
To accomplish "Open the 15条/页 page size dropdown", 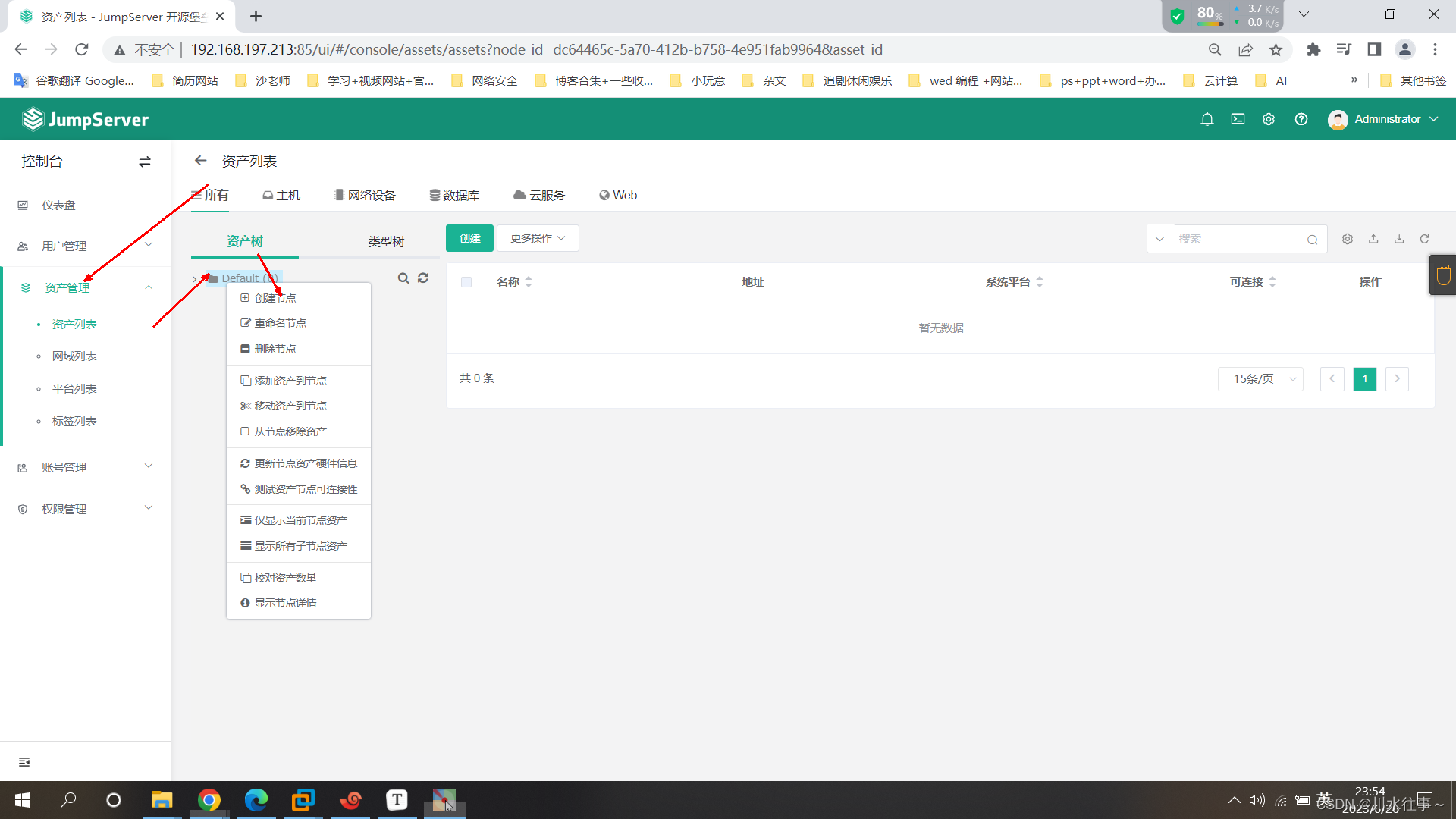I will point(1260,378).
